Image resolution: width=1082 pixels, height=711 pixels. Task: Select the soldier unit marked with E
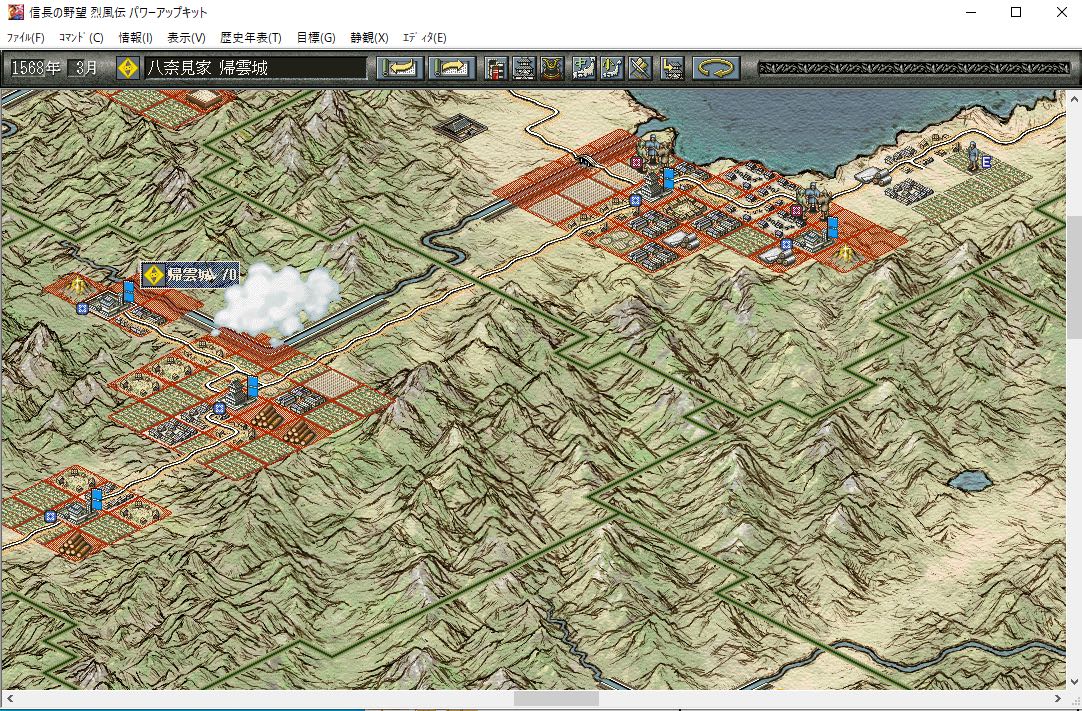point(974,157)
